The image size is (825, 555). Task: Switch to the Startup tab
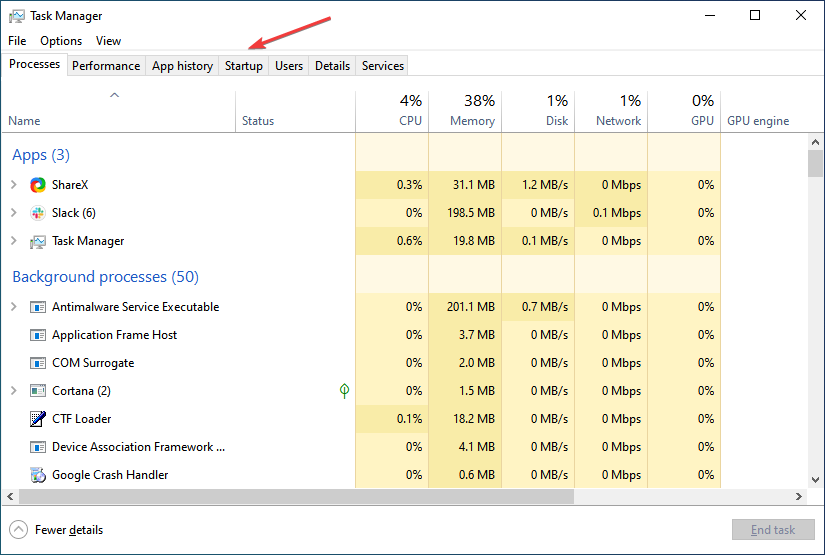244,66
